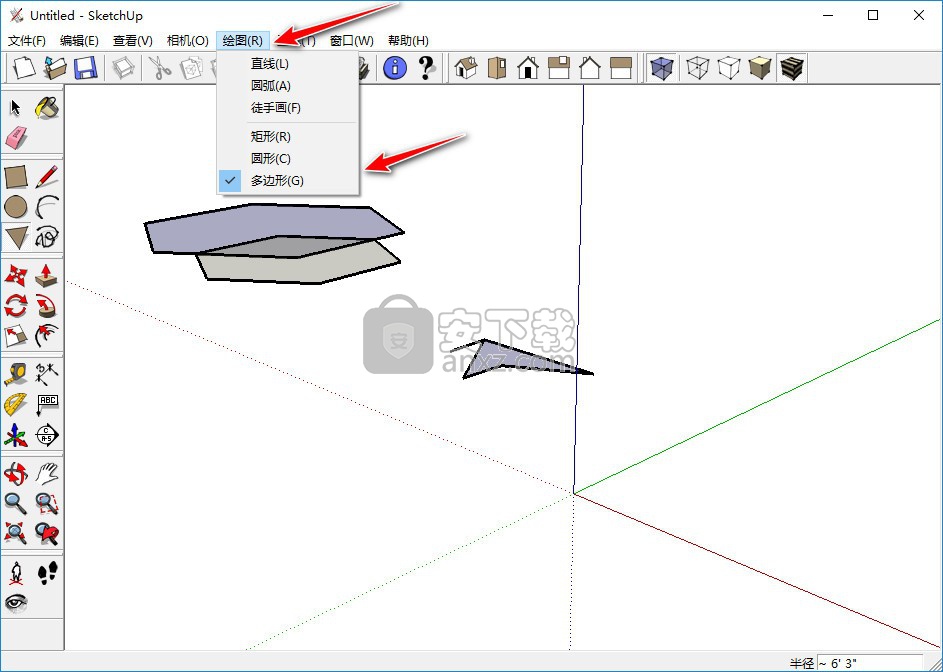Viewport: 943px width, 672px height.
Task: Toggle the checked 多边形(G) menu item
Action: tap(288, 180)
